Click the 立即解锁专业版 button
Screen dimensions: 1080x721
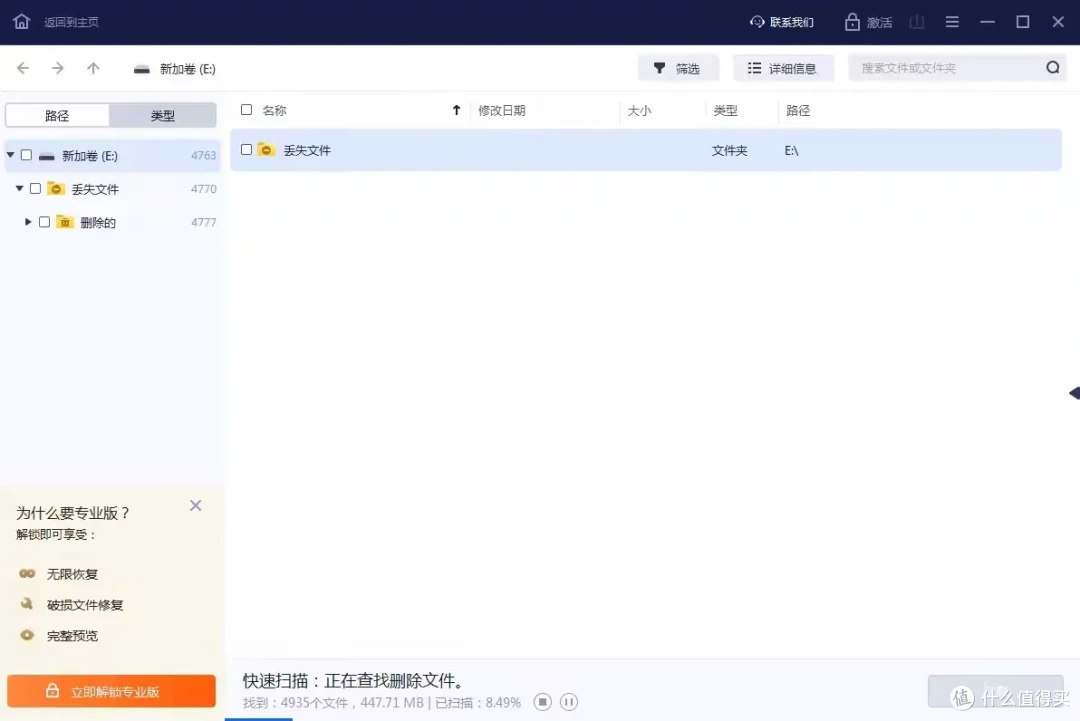112,691
